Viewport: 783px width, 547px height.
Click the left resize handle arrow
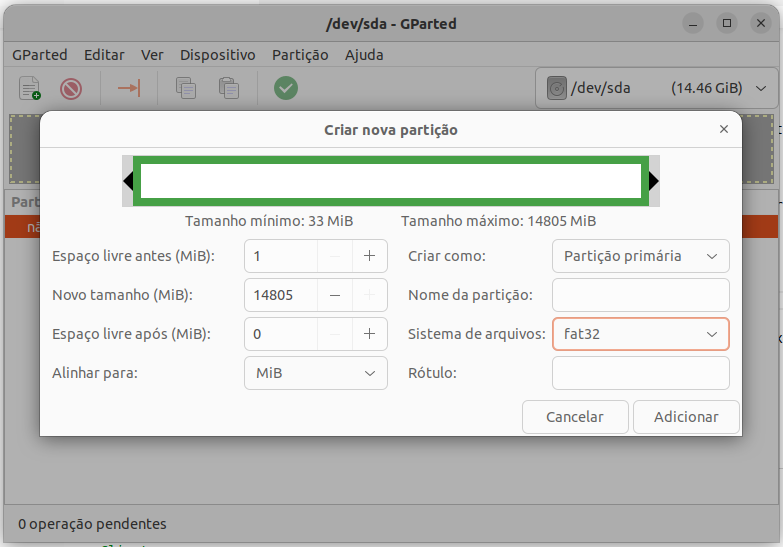point(128,181)
